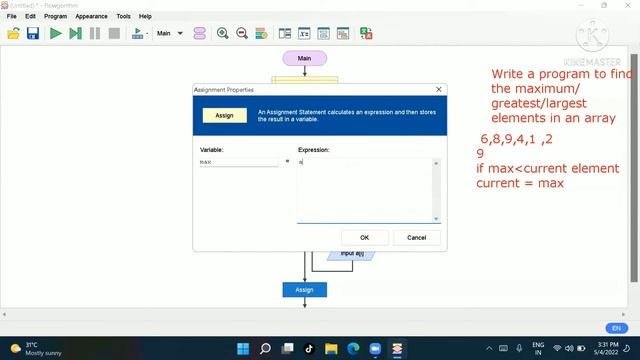Select the blue Assign shape in flowchart

pyautogui.click(x=304, y=290)
